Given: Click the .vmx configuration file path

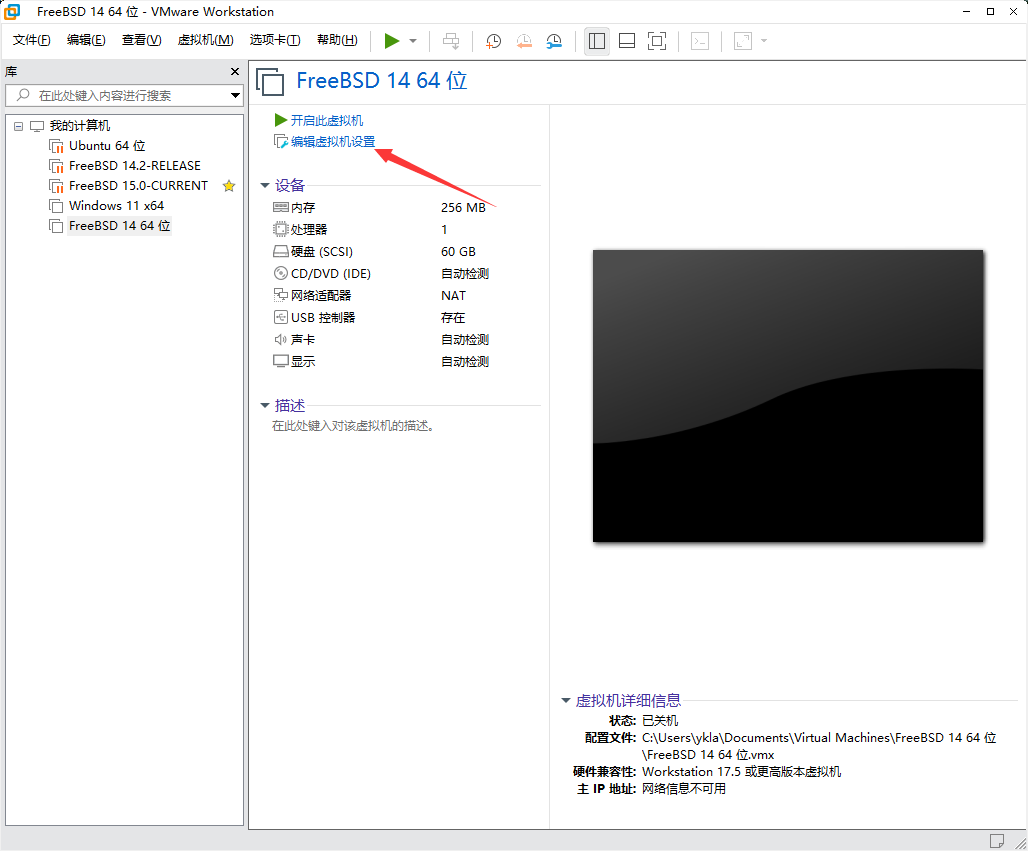Looking at the screenshot, I should 819,746.
